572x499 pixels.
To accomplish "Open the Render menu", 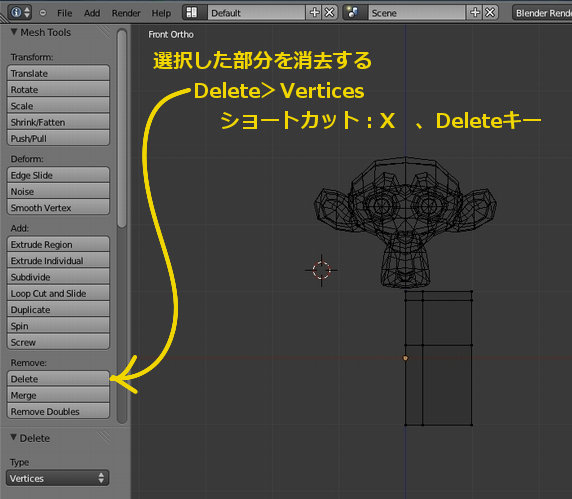I will (126, 13).
